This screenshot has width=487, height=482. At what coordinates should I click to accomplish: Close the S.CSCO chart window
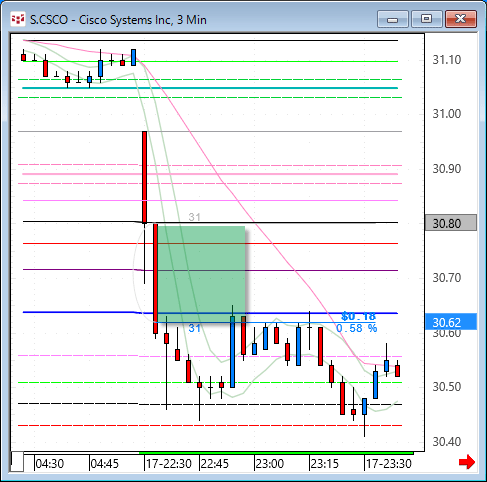[461, 19]
